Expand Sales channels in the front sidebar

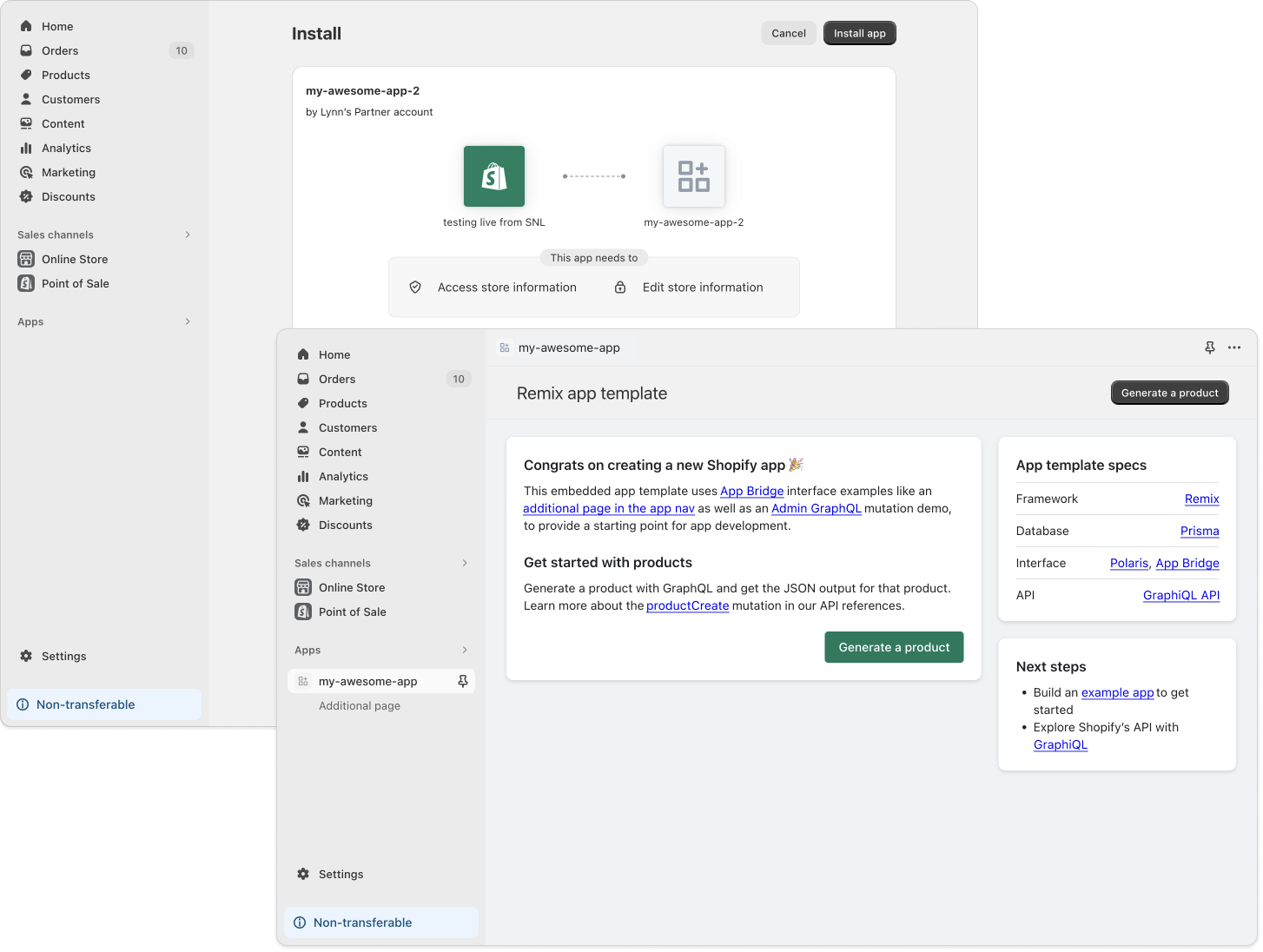[465, 563]
